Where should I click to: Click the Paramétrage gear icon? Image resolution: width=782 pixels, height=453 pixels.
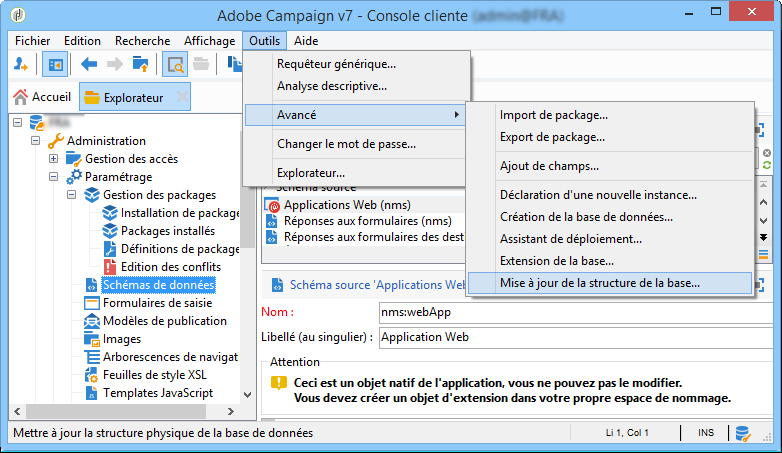[74, 177]
